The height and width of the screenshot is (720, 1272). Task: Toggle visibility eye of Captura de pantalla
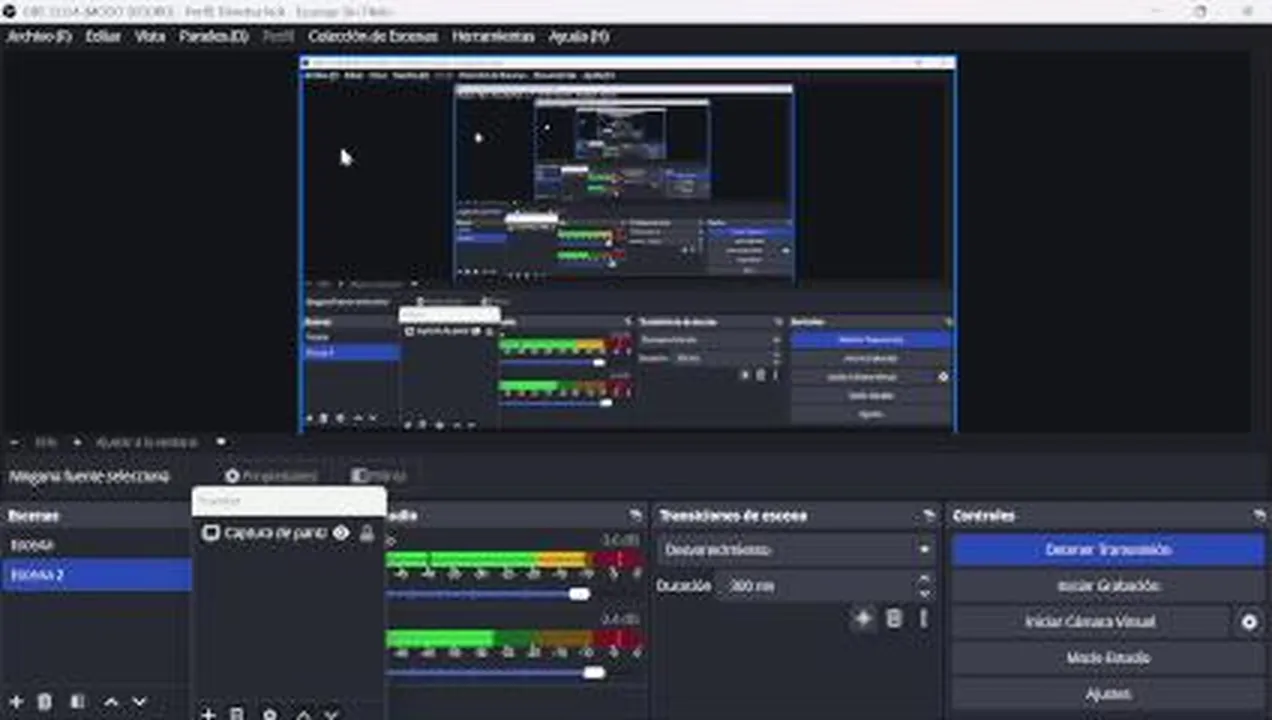click(x=341, y=533)
